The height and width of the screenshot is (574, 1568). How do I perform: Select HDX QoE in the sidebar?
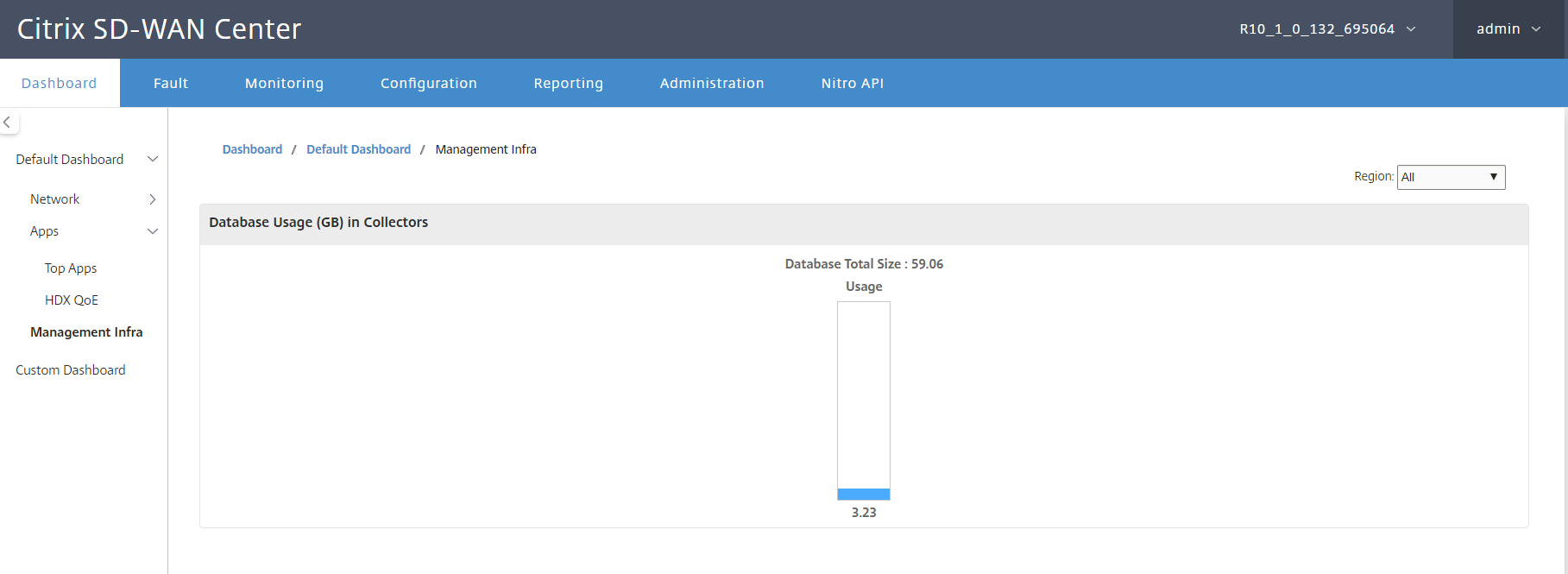tap(72, 300)
